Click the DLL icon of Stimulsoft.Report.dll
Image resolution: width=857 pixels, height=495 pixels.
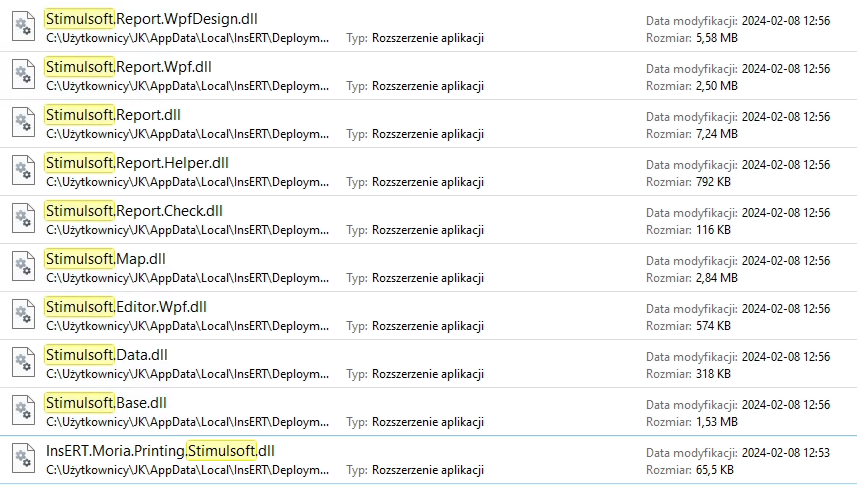pyautogui.click(x=24, y=122)
